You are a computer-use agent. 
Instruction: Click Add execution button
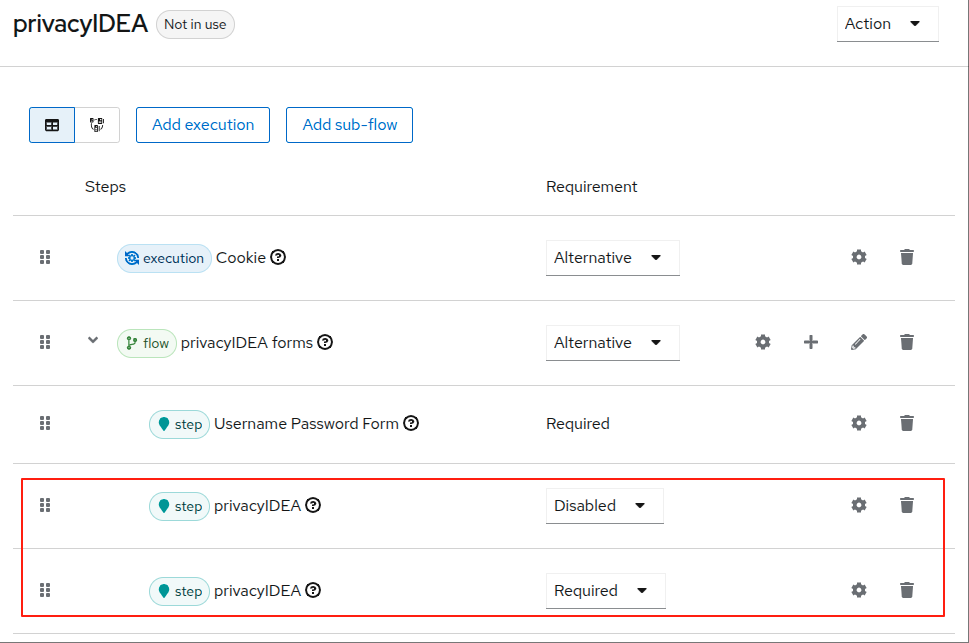203,125
